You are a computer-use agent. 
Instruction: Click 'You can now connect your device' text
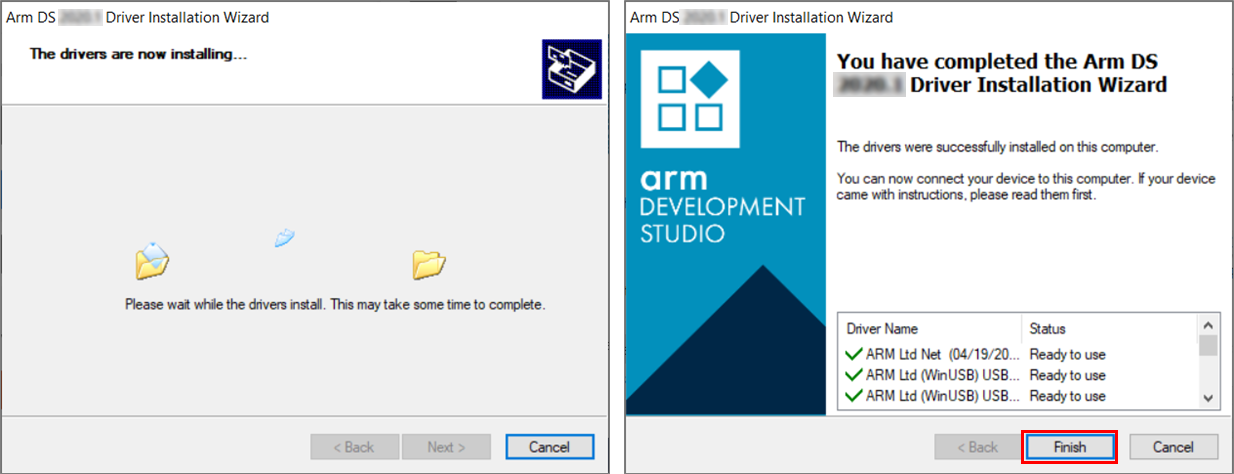(x=1026, y=187)
